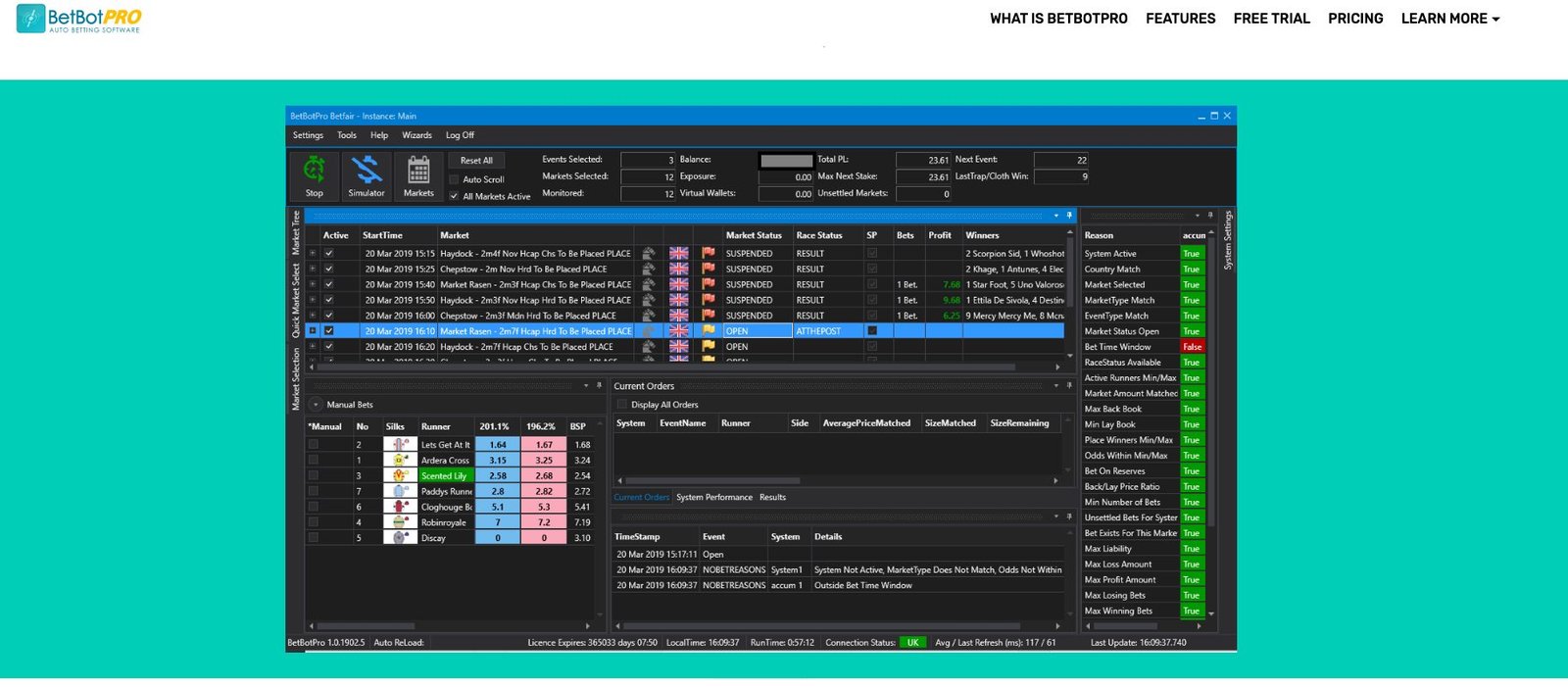Click yellow flag in Haydock 16:20 row

tap(709, 347)
